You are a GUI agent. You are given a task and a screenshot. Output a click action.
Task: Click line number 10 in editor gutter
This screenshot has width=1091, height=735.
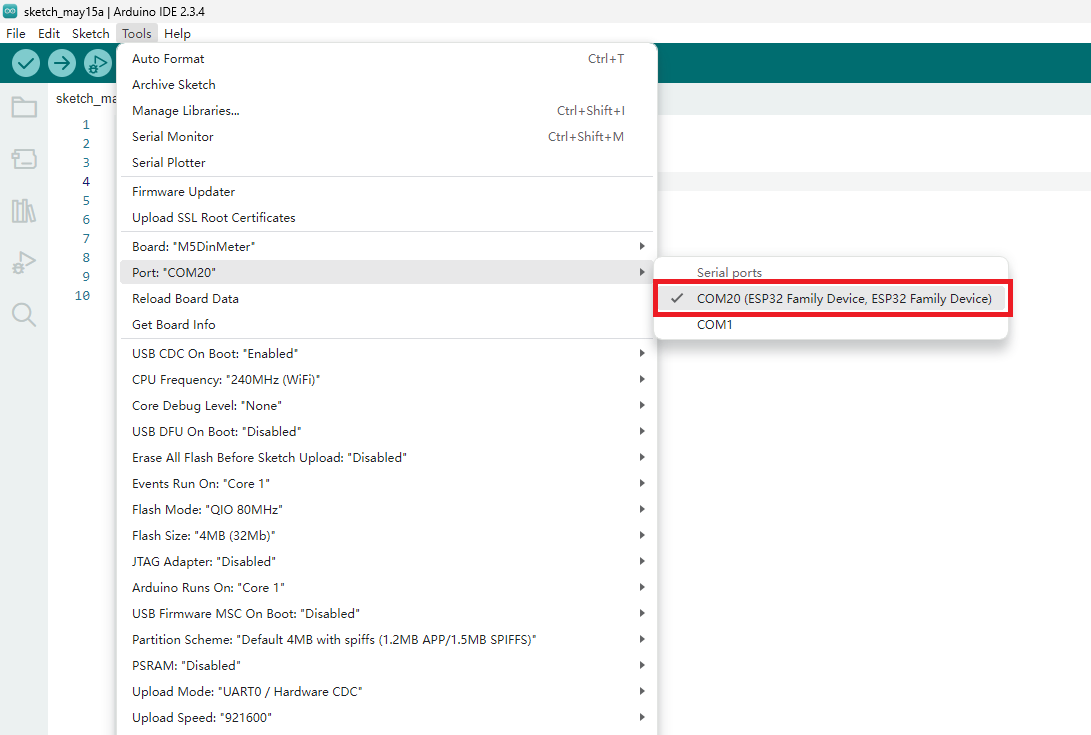tap(82, 296)
